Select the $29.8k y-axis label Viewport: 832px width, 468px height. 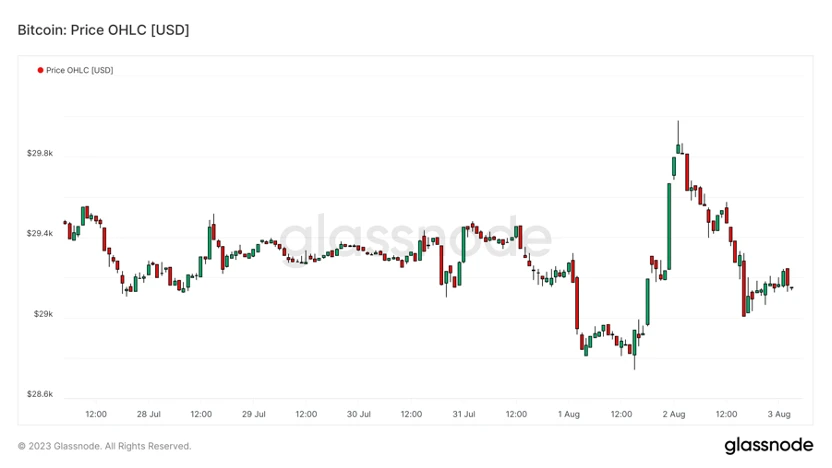pos(40,154)
